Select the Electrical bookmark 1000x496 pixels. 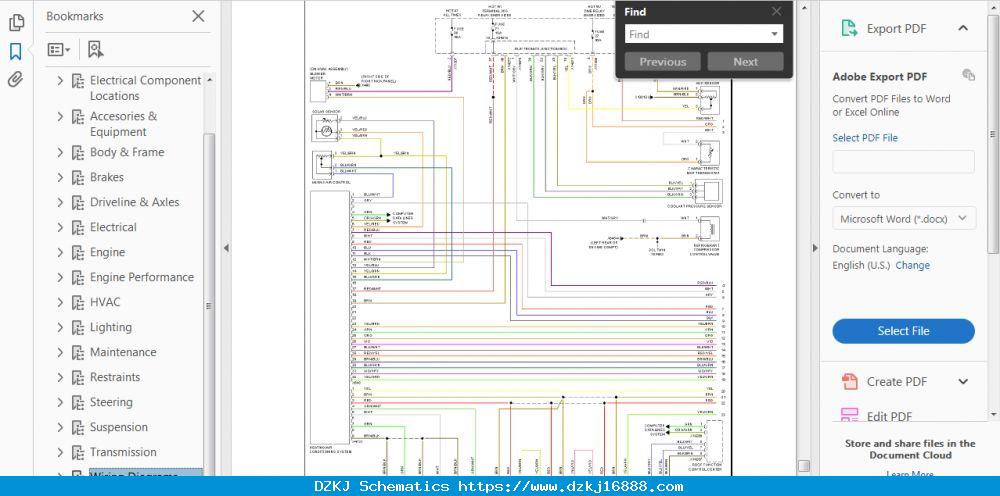(x=113, y=227)
